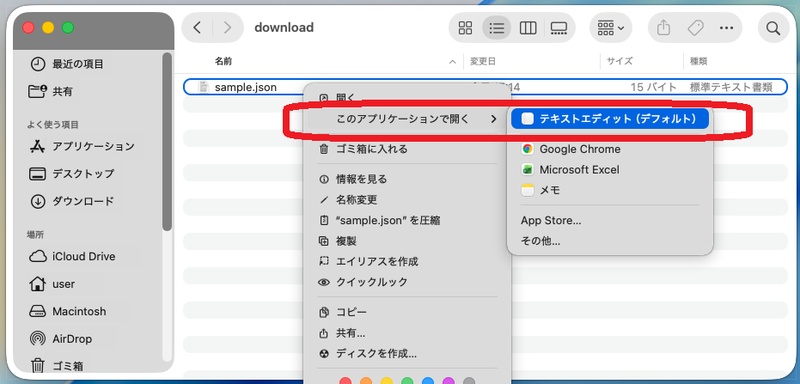
Task: Sort by the 名前 column header
Action: [x=223, y=61]
